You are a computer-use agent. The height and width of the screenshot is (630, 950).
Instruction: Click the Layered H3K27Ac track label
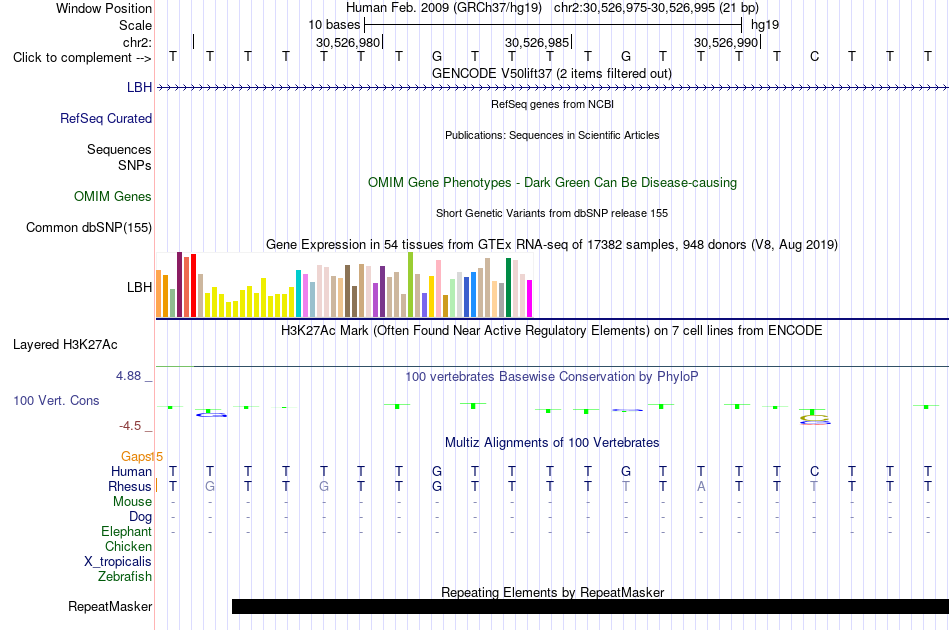point(65,344)
